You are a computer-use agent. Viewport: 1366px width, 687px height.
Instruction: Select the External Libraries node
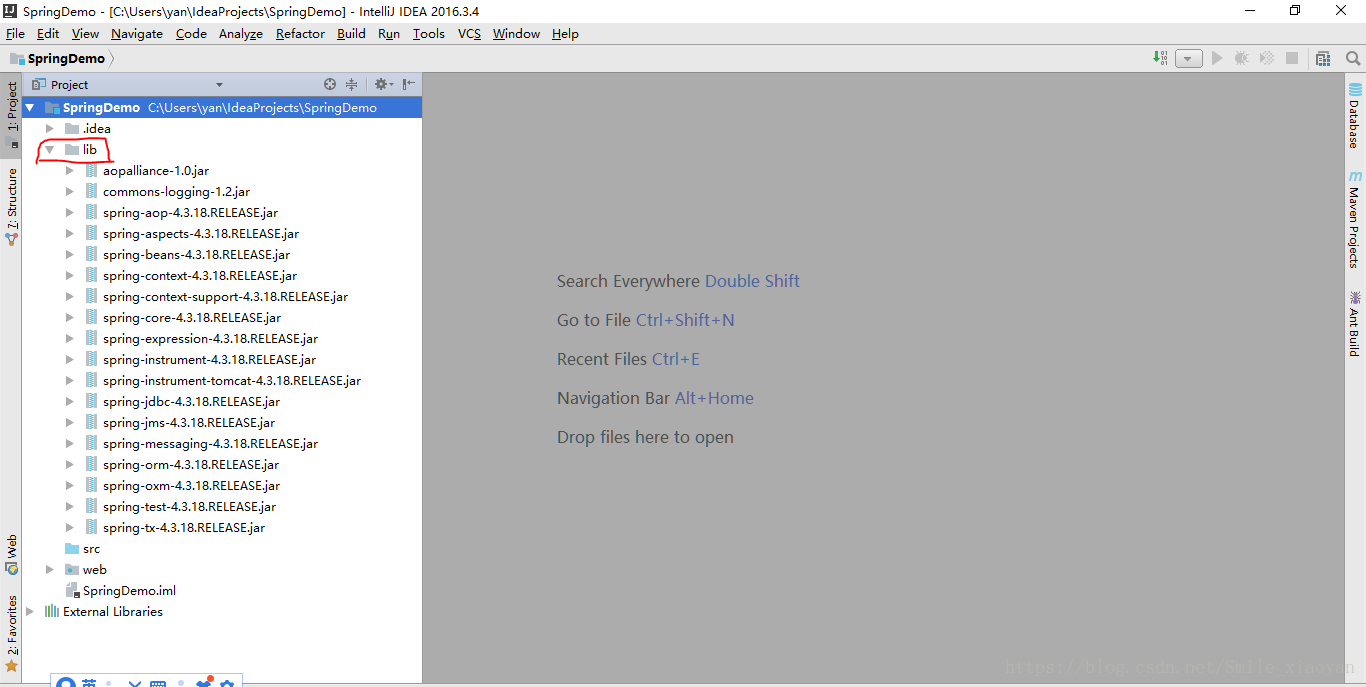point(112,611)
